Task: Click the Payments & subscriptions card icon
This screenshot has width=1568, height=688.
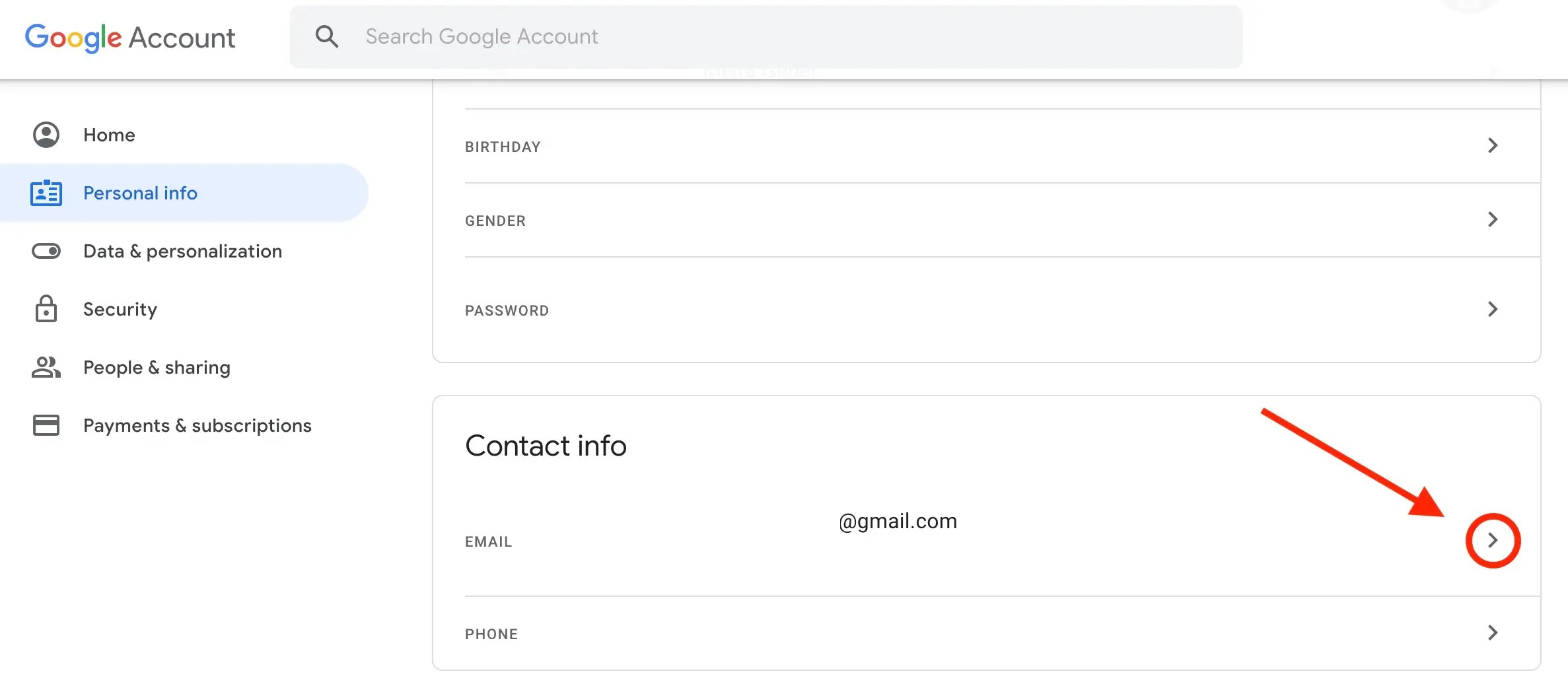Action: click(x=45, y=425)
